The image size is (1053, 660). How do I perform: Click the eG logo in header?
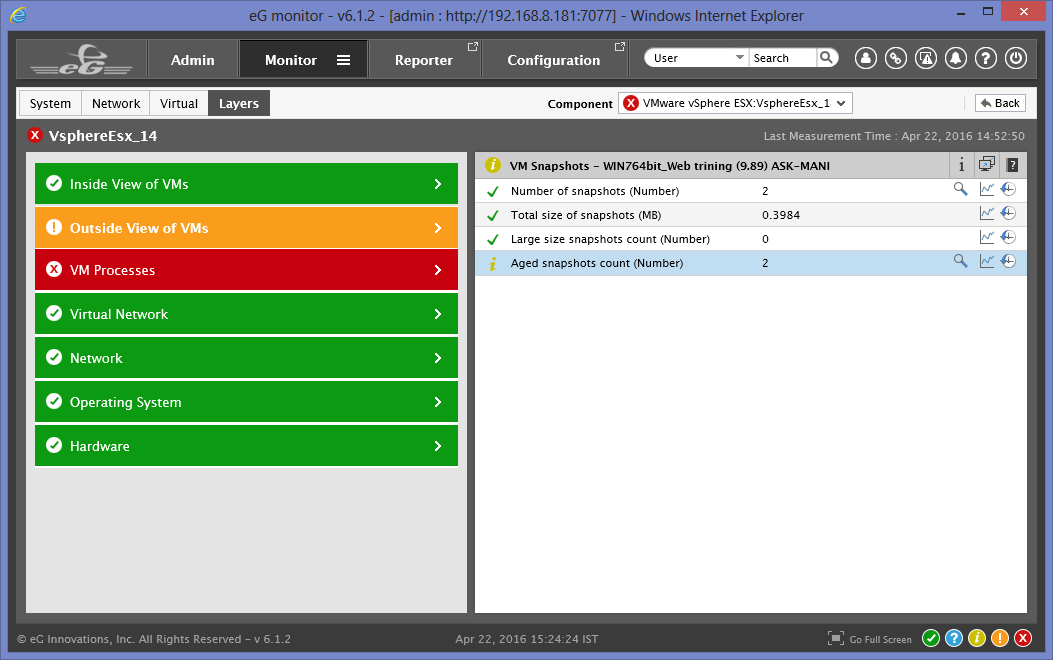(81, 59)
